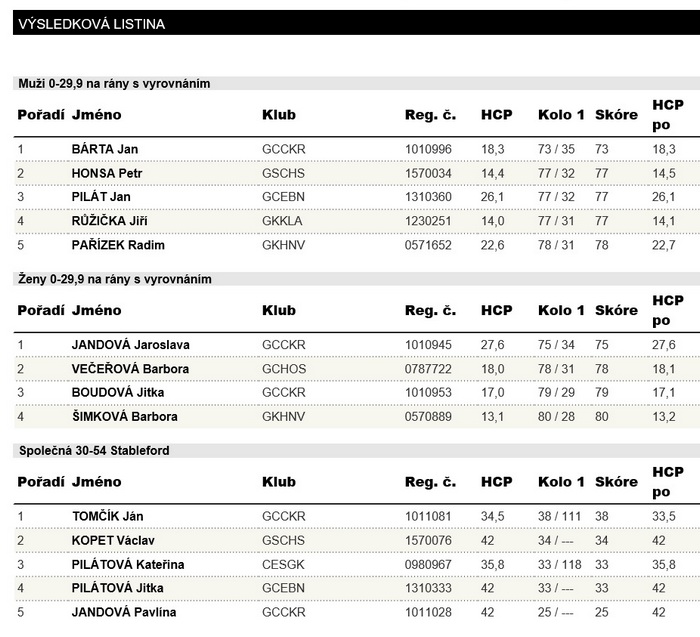Viewport: 700px width, 637px height.
Task: Click registration number 1011081
Action: coord(428,516)
